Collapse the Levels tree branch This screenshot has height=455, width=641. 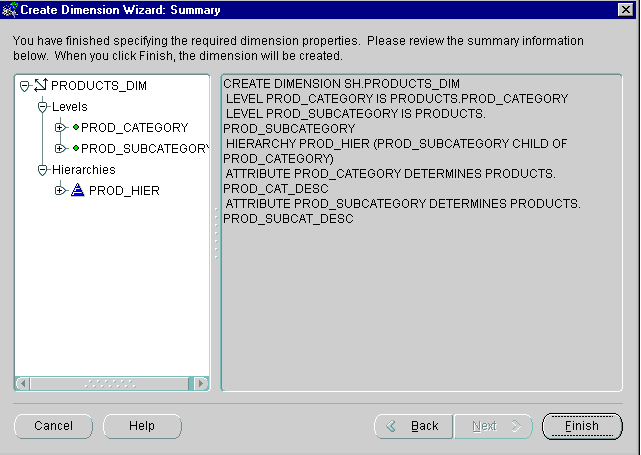[x=42, y=107]
